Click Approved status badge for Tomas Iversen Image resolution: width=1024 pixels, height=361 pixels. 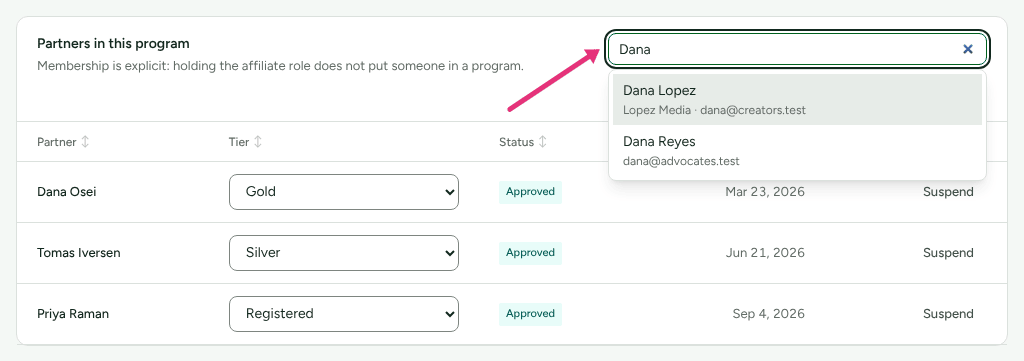[x=530, y=253]
